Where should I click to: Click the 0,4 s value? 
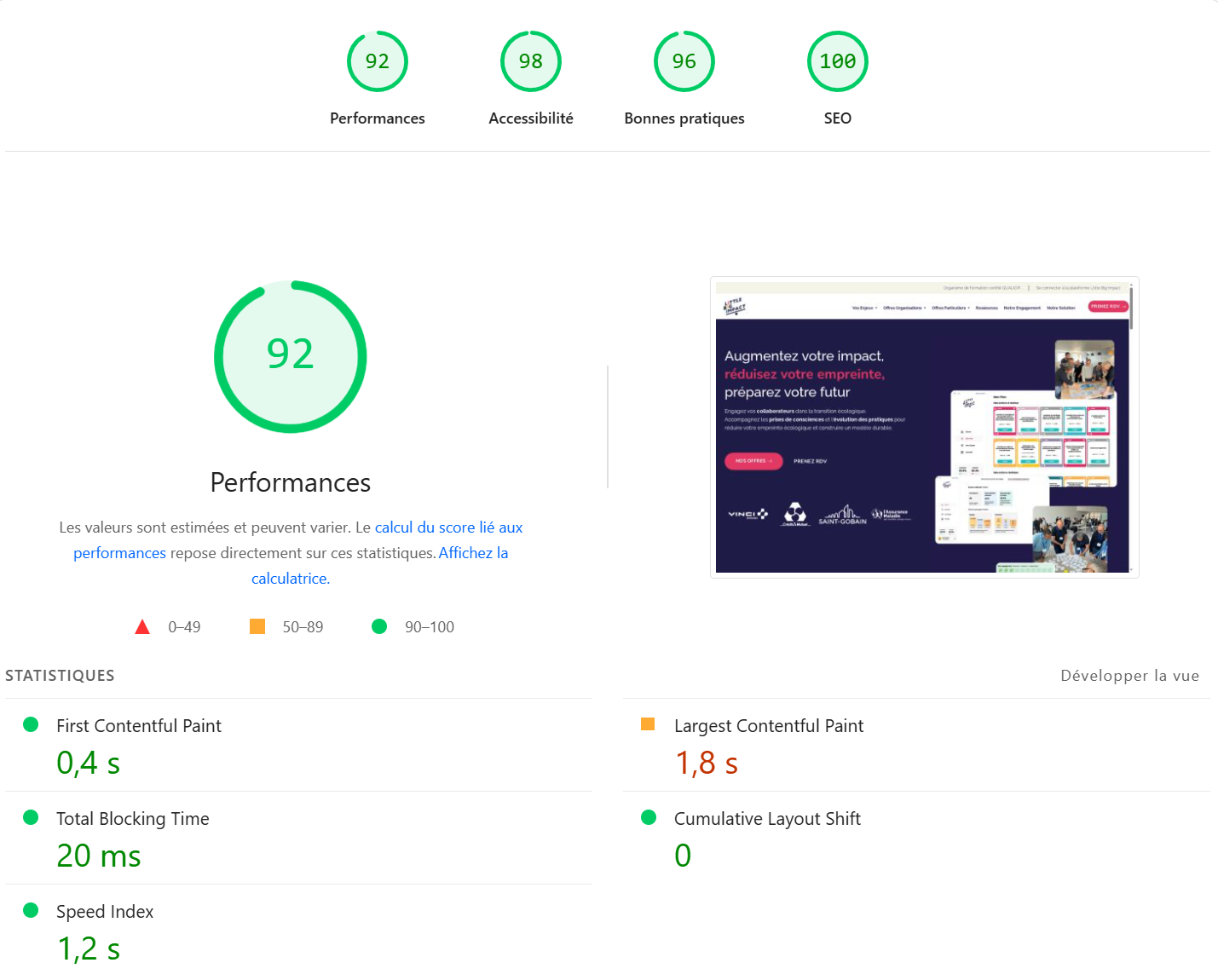pyautogui.click(x=89, y=763)
